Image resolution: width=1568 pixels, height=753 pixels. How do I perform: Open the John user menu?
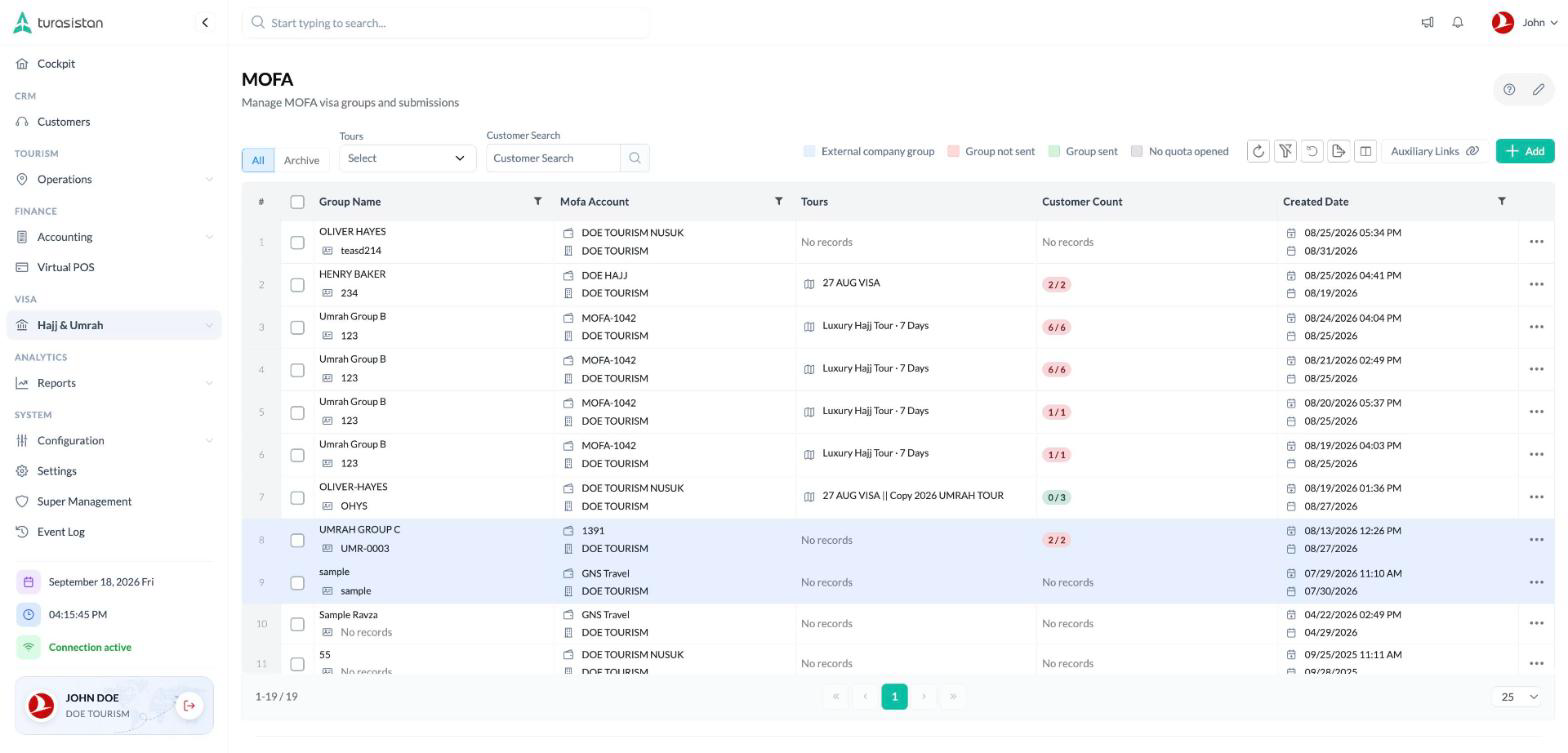1525,22
